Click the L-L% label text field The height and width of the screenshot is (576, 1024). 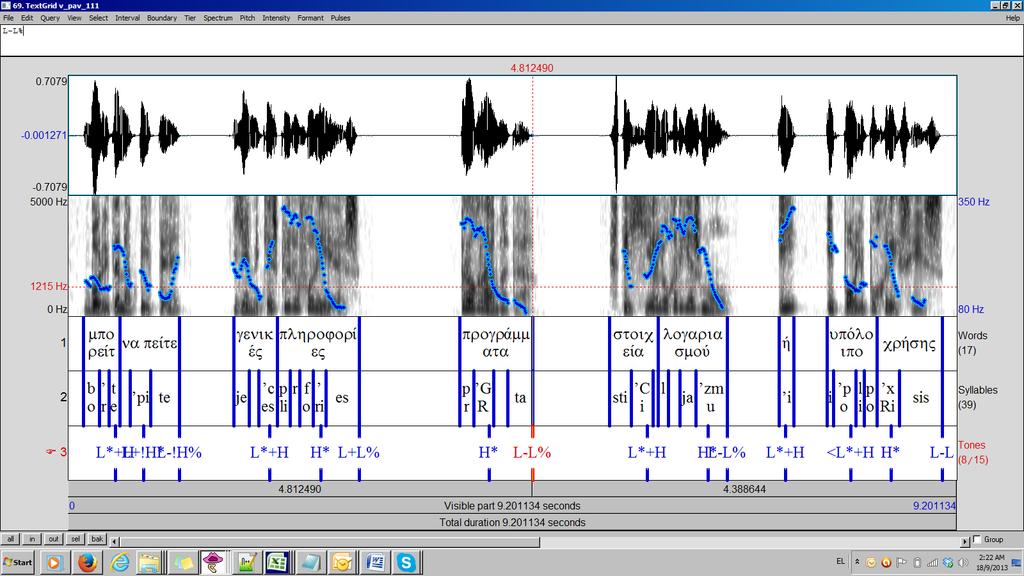point(511,40)
